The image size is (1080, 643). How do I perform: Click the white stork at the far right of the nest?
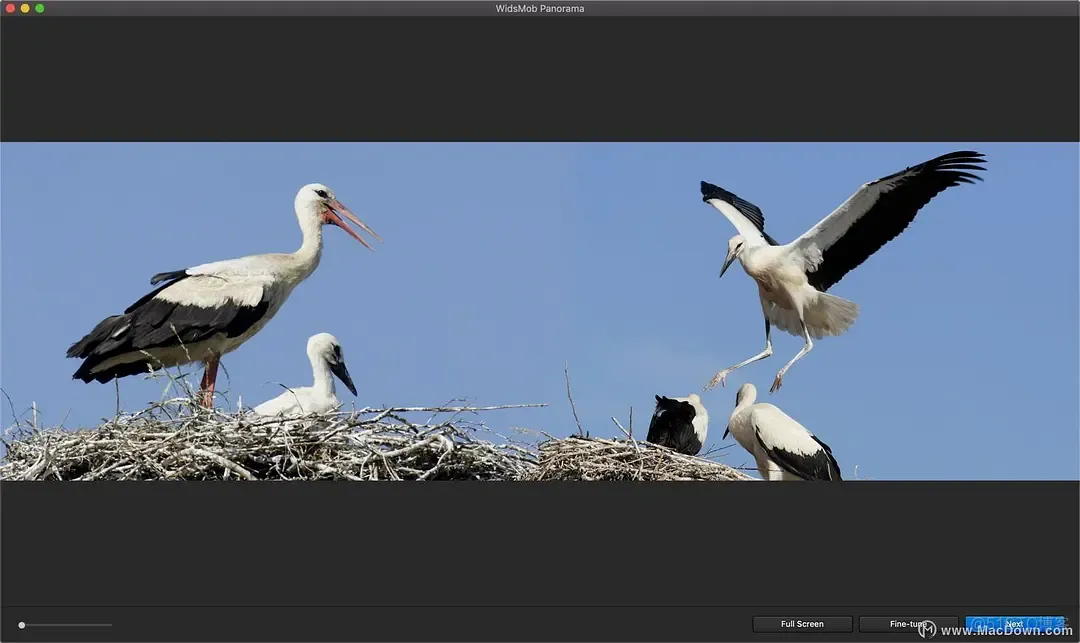click(x=782, y=435)
